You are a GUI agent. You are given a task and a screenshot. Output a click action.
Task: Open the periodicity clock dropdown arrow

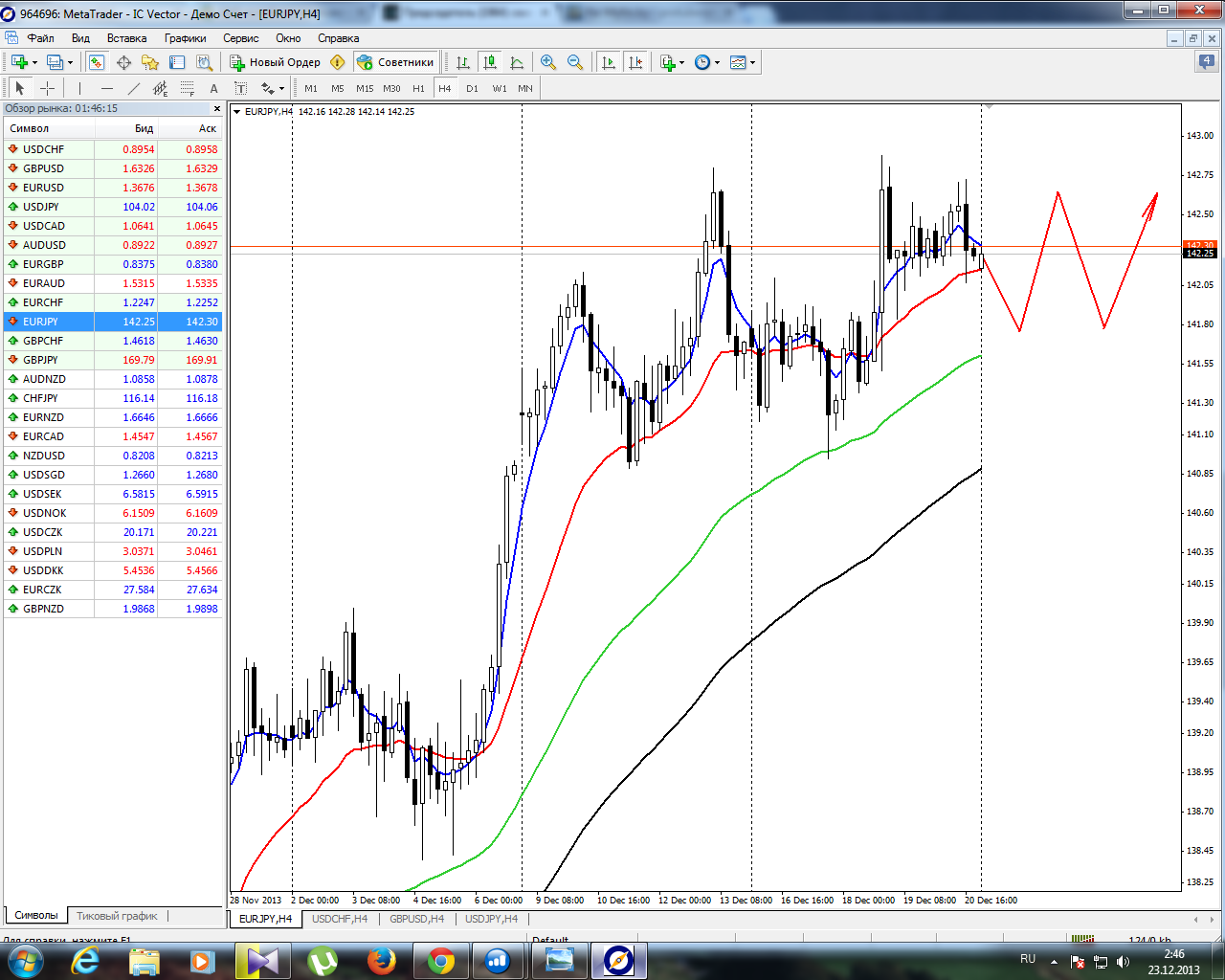(717, 63)
